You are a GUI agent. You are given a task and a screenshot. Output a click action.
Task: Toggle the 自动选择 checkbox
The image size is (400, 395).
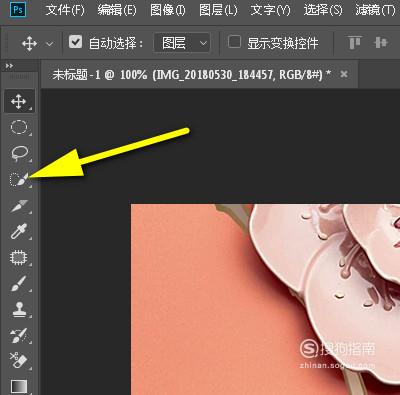pyautogui.click(x=75, y=42)
